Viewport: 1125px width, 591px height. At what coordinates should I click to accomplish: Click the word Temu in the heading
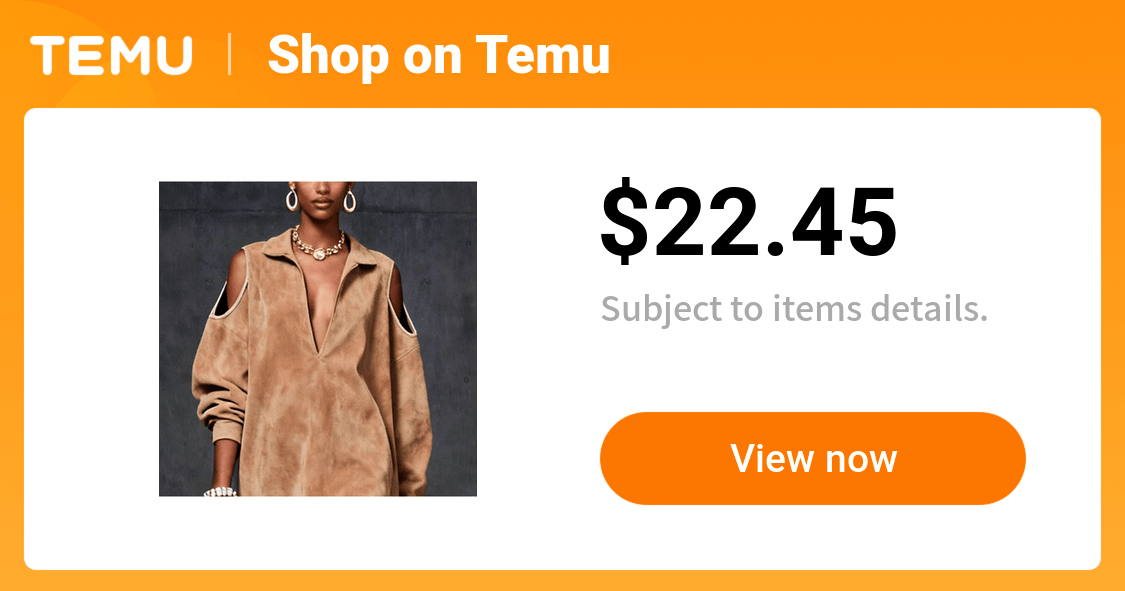[542, 55]
